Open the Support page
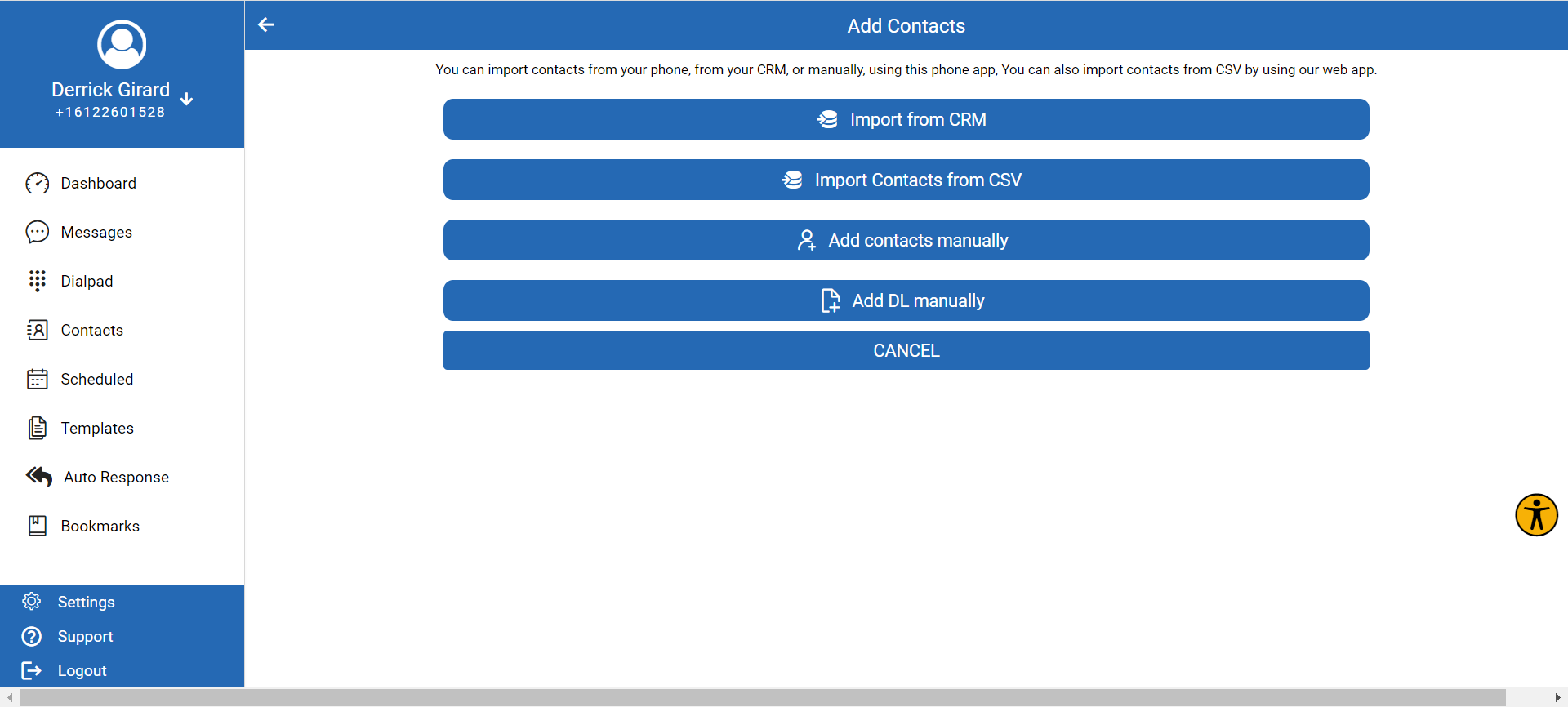The image size is (1568, 707). pyautogui.click(x=85, y=636)
